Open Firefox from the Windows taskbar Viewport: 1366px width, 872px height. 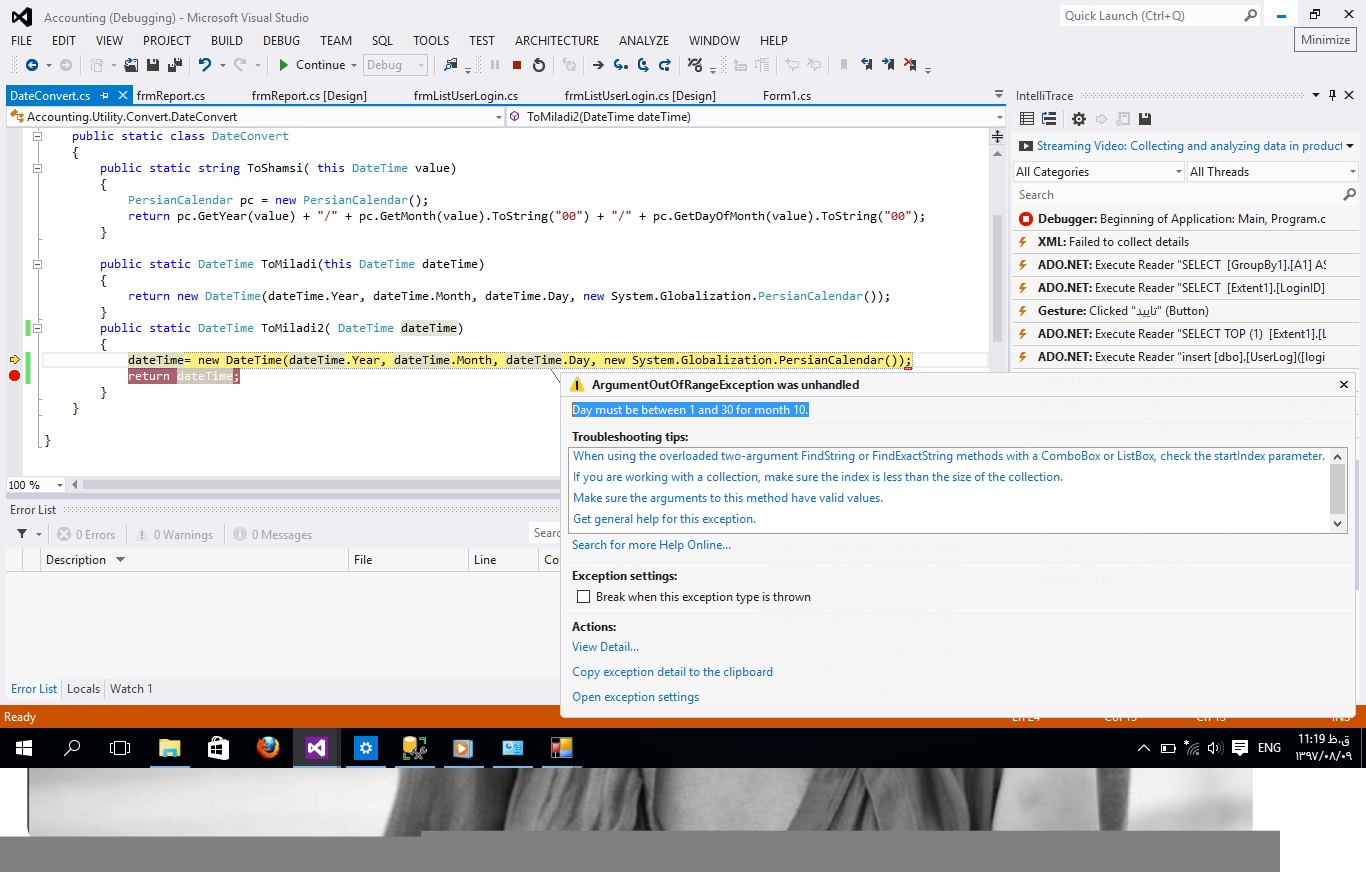(268, 747)
